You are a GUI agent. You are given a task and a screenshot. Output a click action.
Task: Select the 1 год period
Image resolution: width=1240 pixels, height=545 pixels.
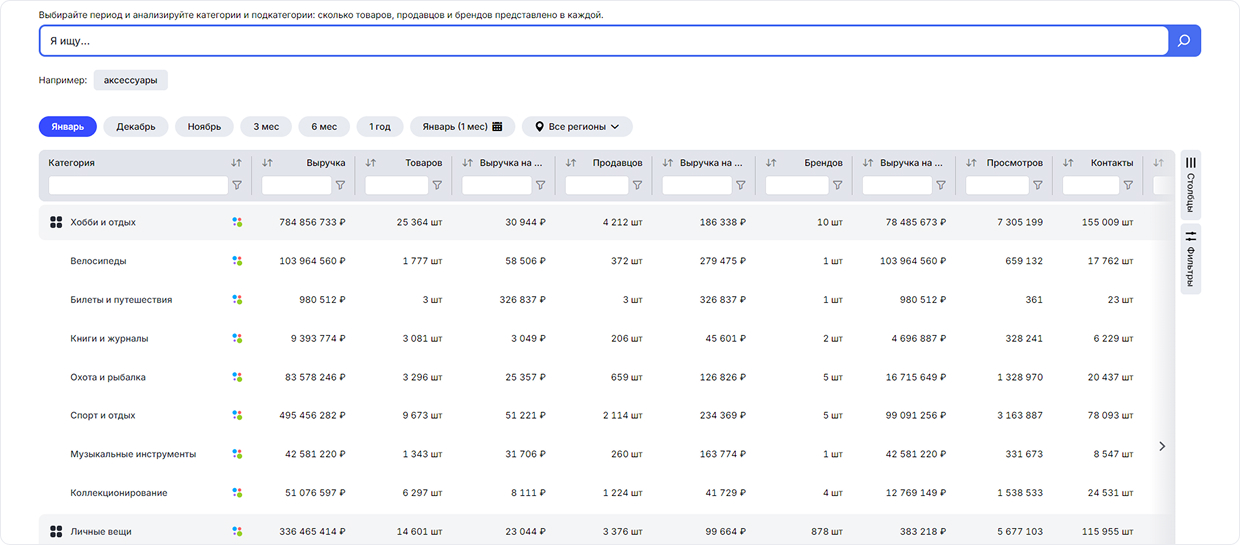tap(379, 127)
